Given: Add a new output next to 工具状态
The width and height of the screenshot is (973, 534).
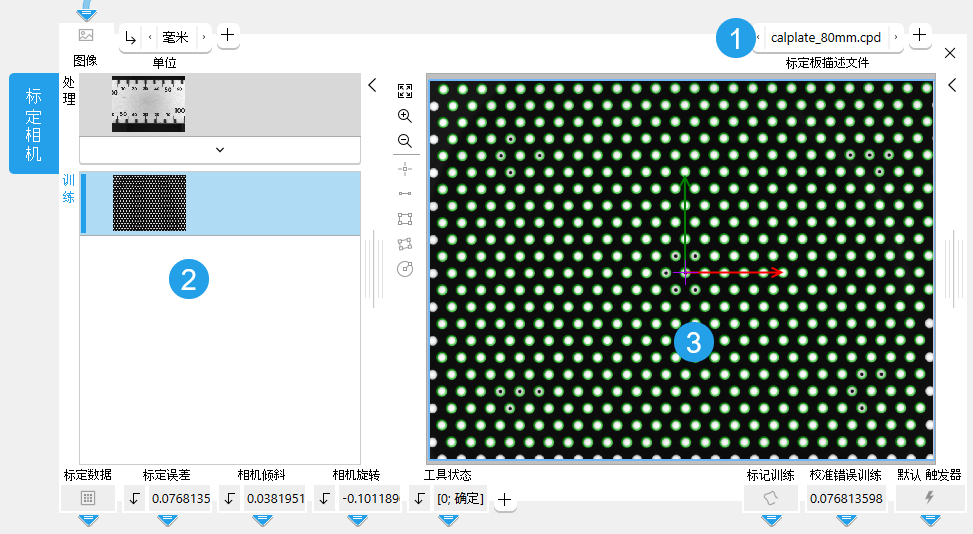Looking at the screenshot, I should pyautogui.click(x=505, y=499).
